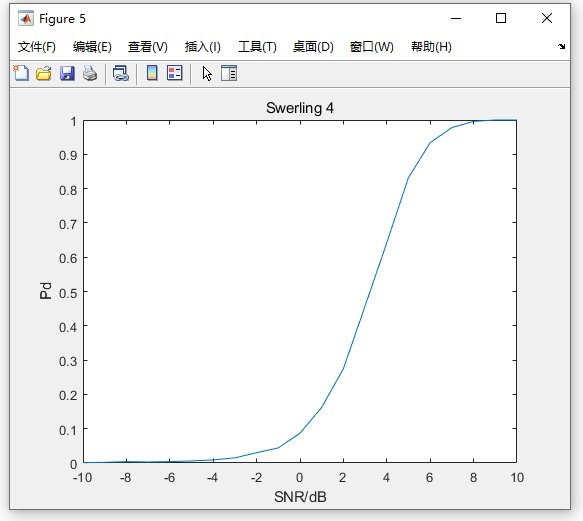The height and width of the screenshot is (521, 583).
Task: Open the Property Inspector panel icon
Action: point(229,73)
